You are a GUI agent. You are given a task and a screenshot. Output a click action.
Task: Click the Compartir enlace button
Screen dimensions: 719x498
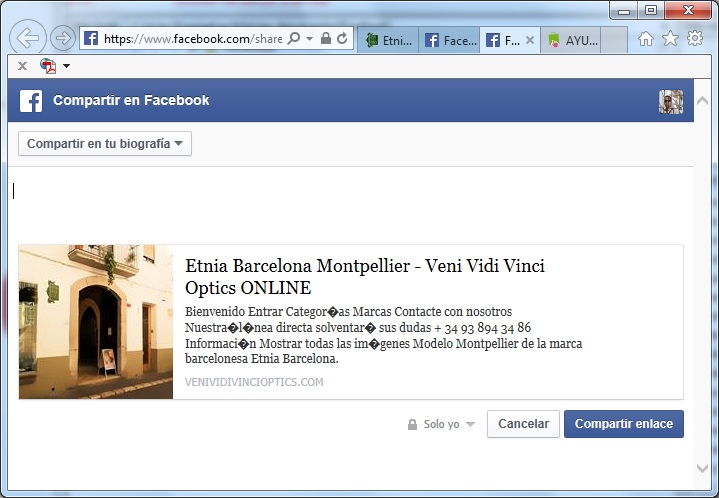tap(624, 424)
